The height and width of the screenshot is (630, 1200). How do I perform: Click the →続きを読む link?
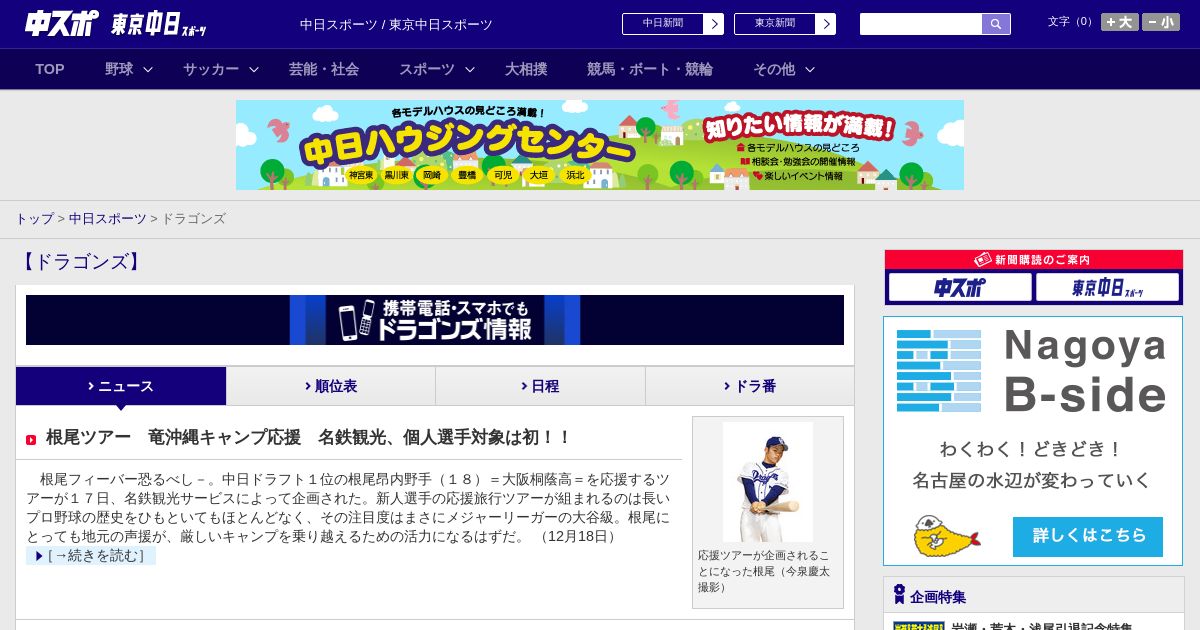91,556
